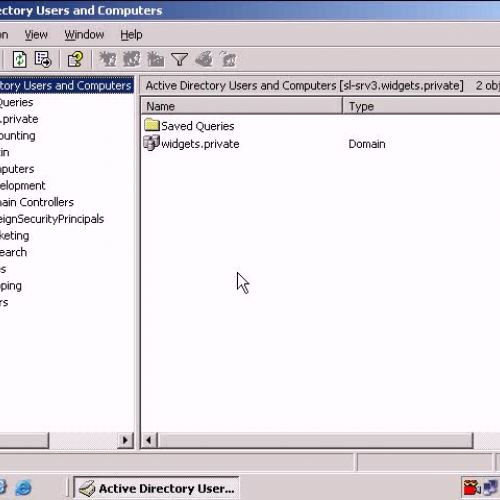The width and height of the screenshot is (500, 500).
Task: Click the list pane horizontal scrollbar thumb
Action: tap(315, 440)
